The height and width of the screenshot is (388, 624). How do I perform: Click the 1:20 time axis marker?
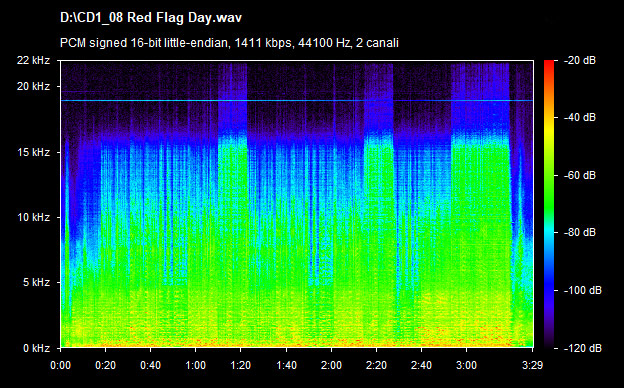pos(240,365)
